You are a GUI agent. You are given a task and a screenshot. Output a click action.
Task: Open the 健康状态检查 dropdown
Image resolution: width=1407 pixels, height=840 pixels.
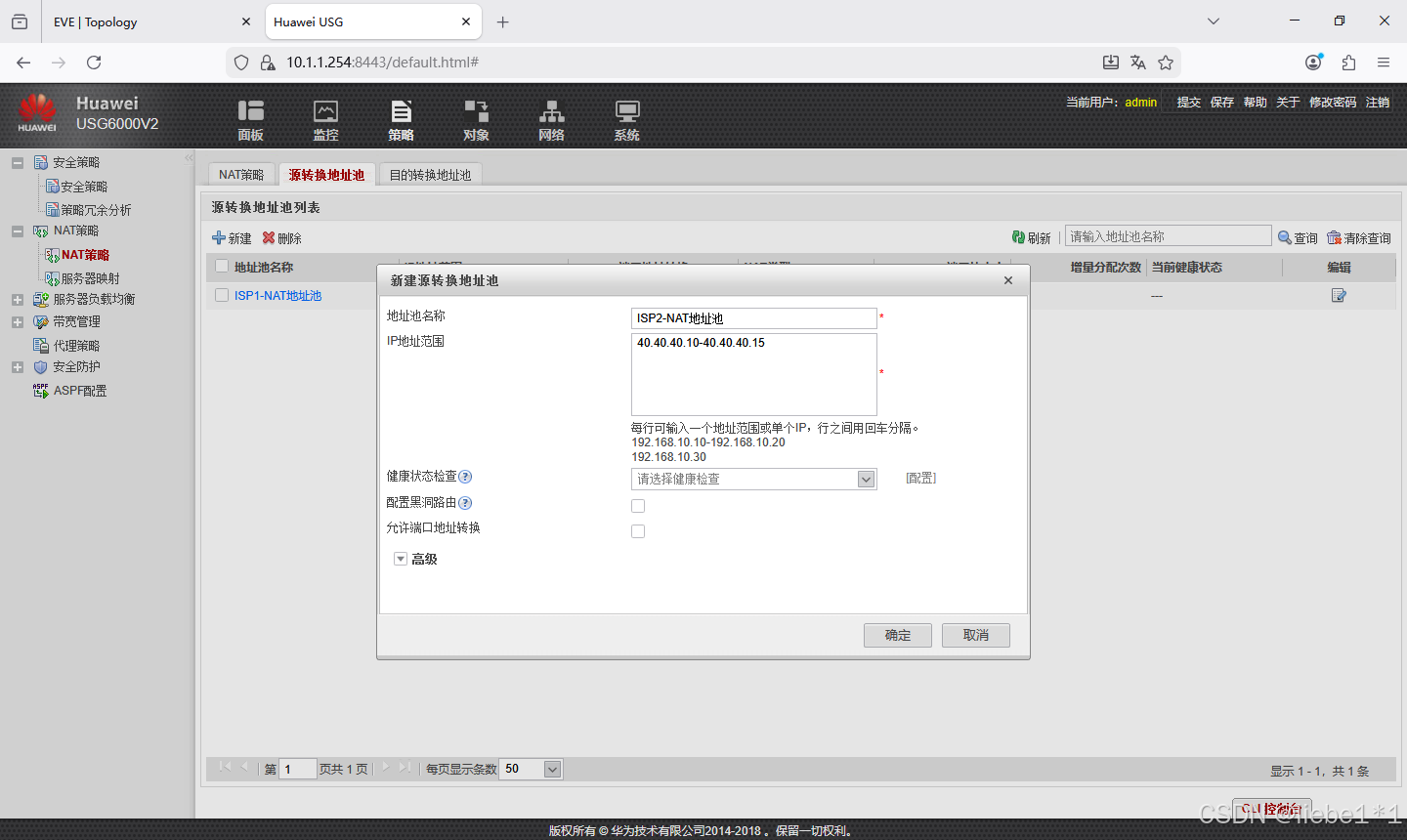pos(866,479)
